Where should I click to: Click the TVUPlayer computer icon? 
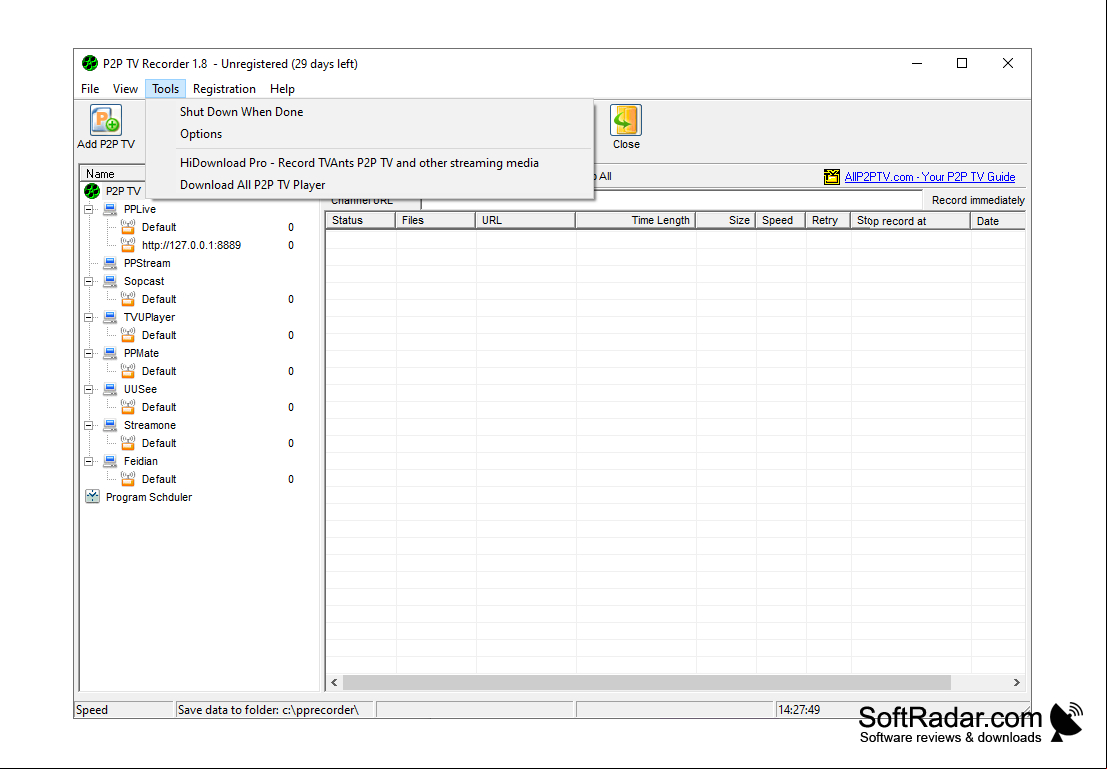click(x=110, y=317)
